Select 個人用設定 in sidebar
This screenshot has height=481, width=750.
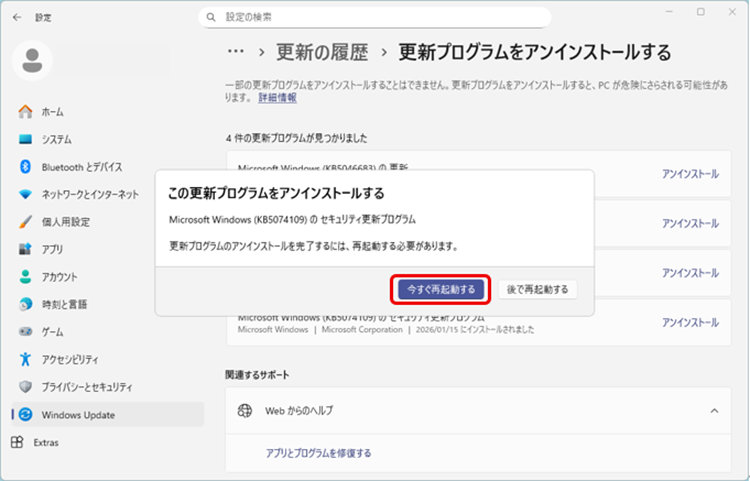65,222
